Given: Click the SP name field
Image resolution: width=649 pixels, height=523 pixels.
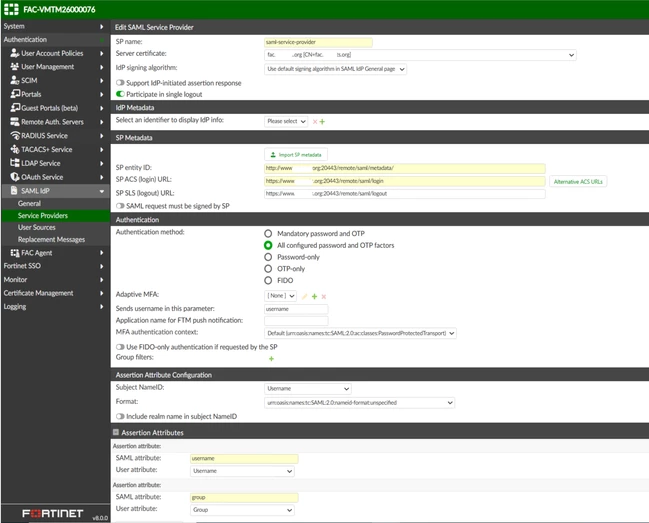Looking at the screenshot, I should click(318, 42).
